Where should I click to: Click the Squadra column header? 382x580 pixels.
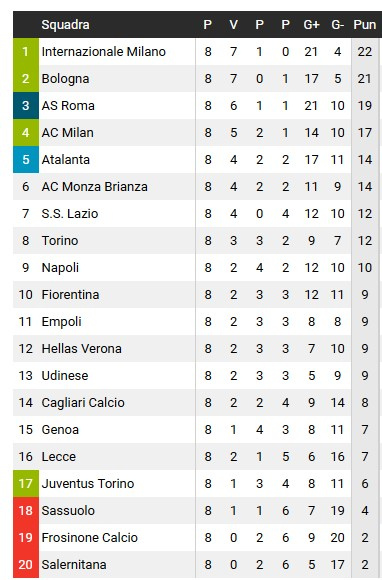(65, 25)
